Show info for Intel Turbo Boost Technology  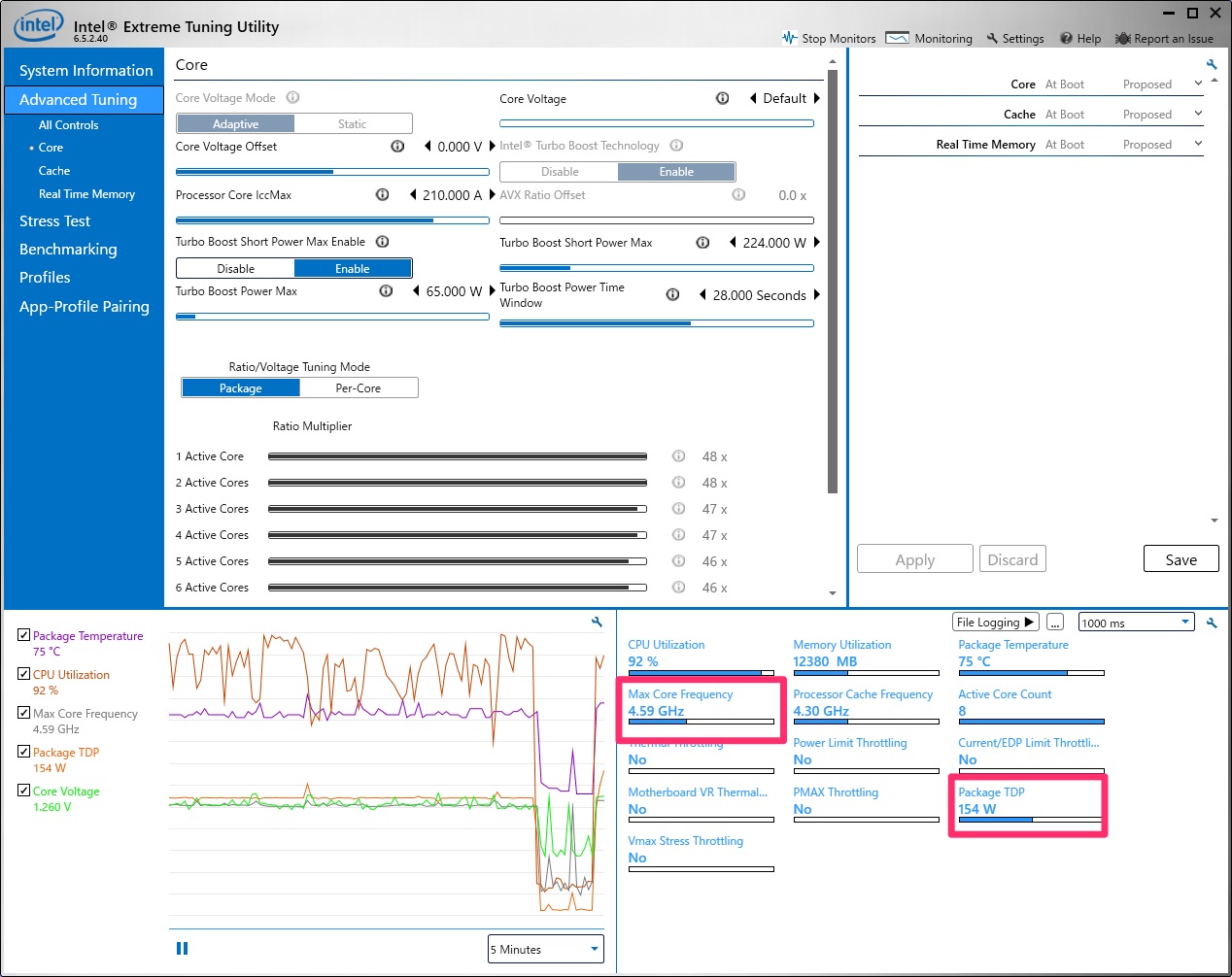coord(676,146)
